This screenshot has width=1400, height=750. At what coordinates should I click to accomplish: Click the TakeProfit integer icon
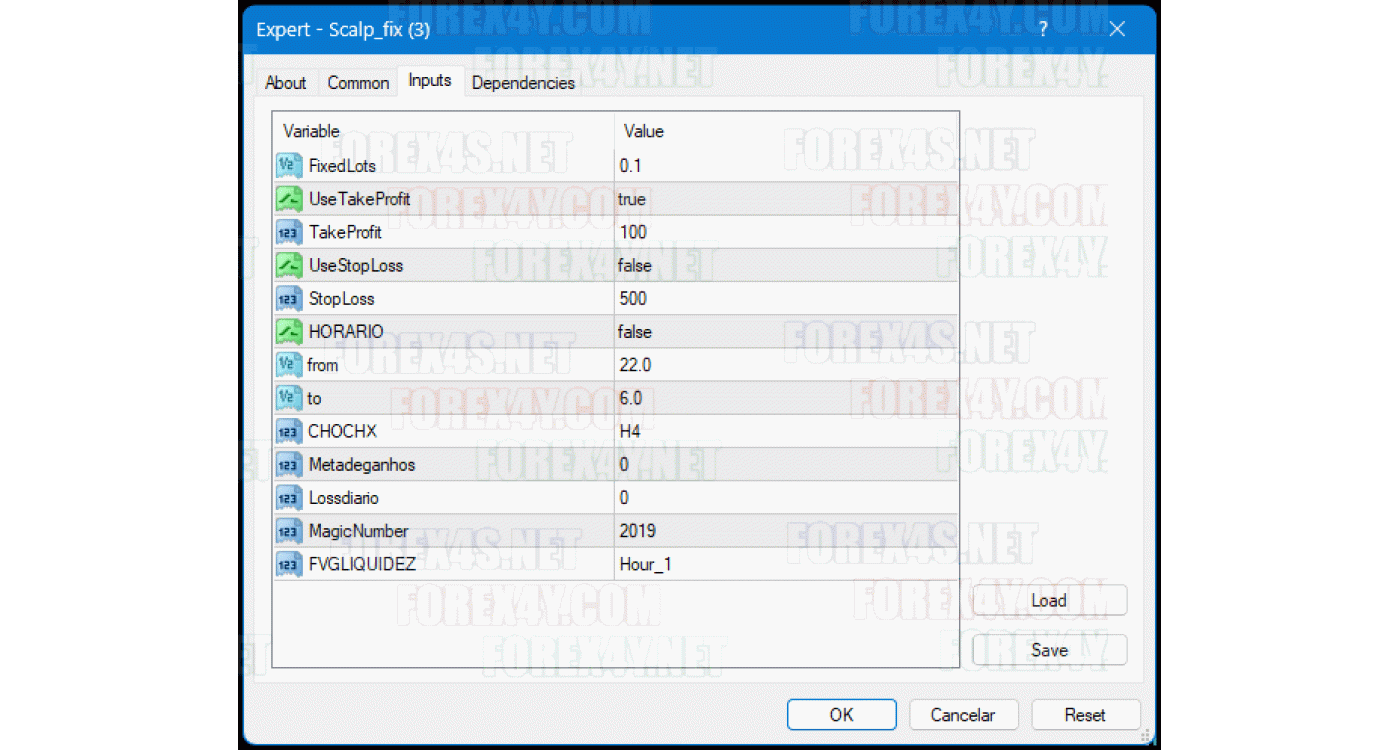tap(289, 232)
